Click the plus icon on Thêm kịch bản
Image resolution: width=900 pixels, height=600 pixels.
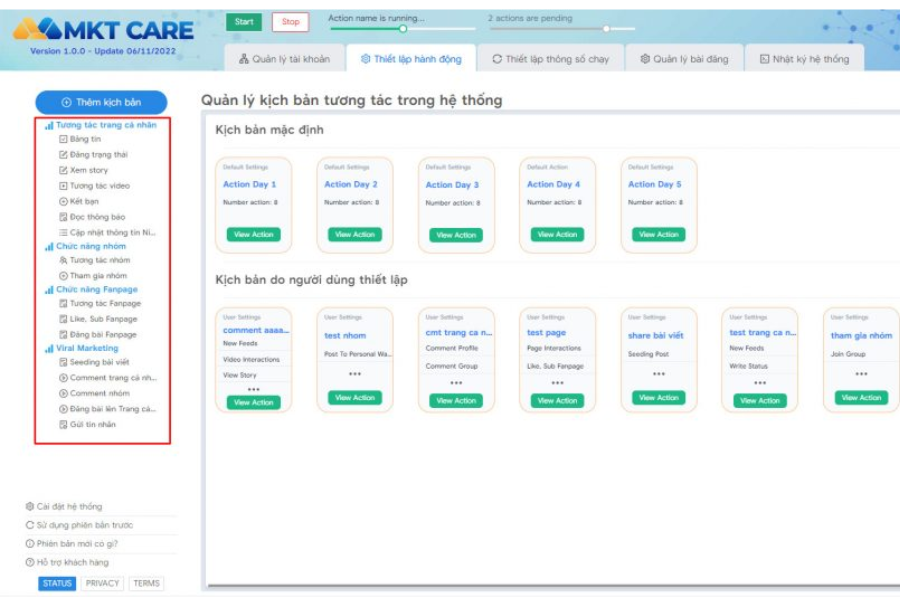[x=67, y=103]
